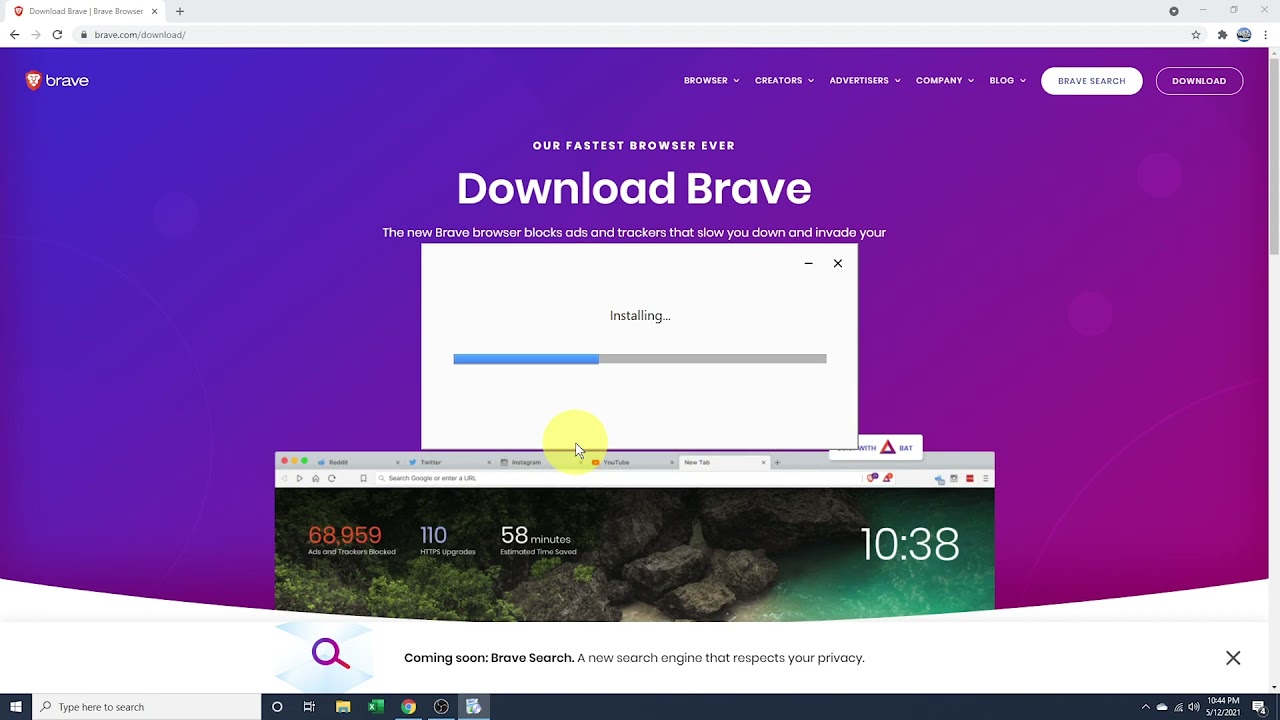Close the Download Brave tab
This screenshot has height=720, width=1280.
pos(154,11)
